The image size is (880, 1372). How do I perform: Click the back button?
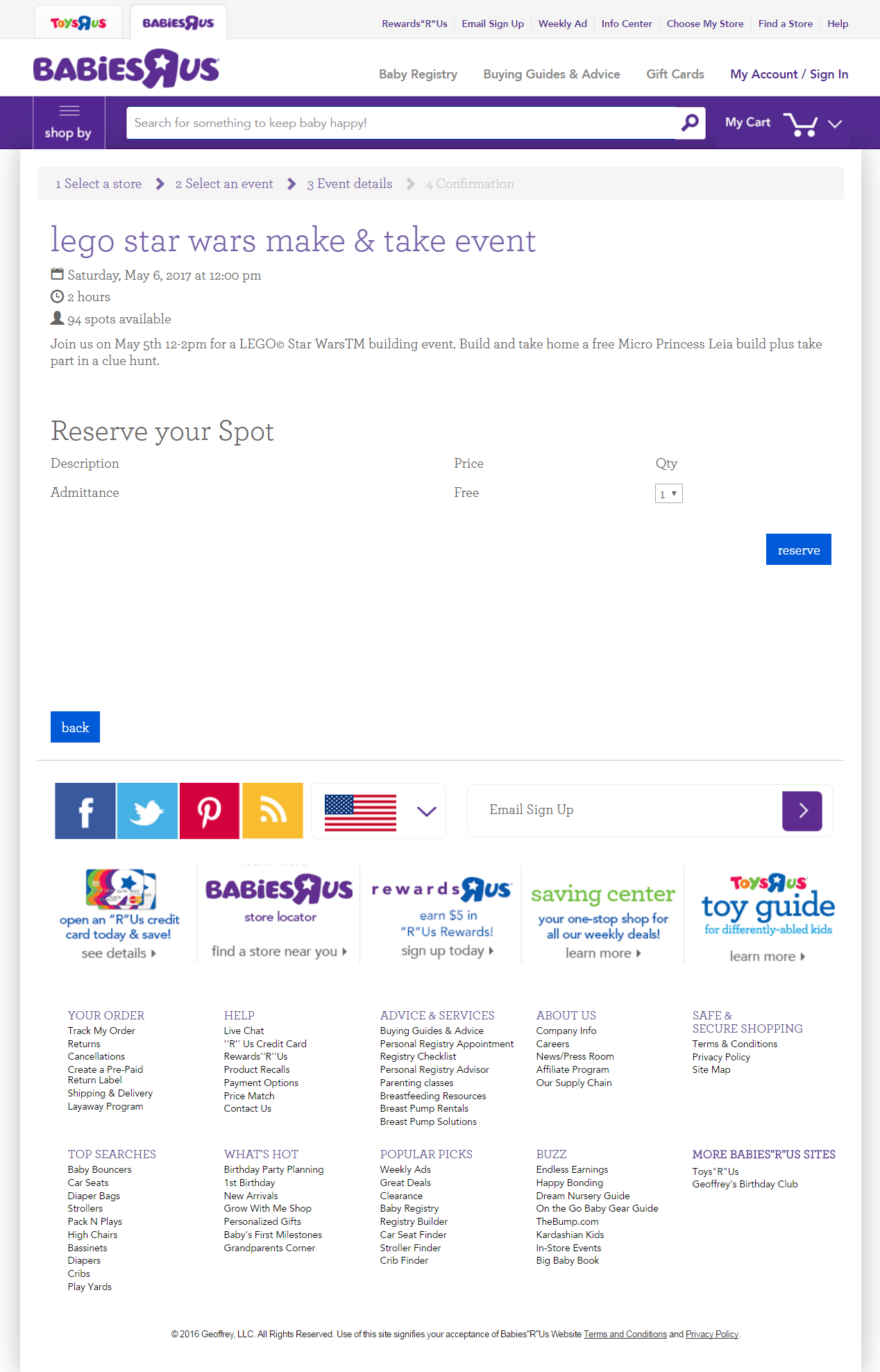coord(75,727)
